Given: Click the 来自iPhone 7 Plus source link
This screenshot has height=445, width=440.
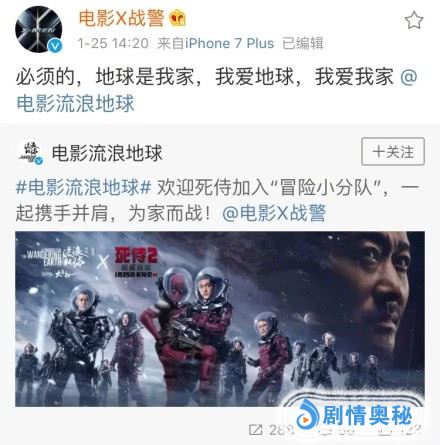Looking at the screenshot, I should [x=215, y=43].
